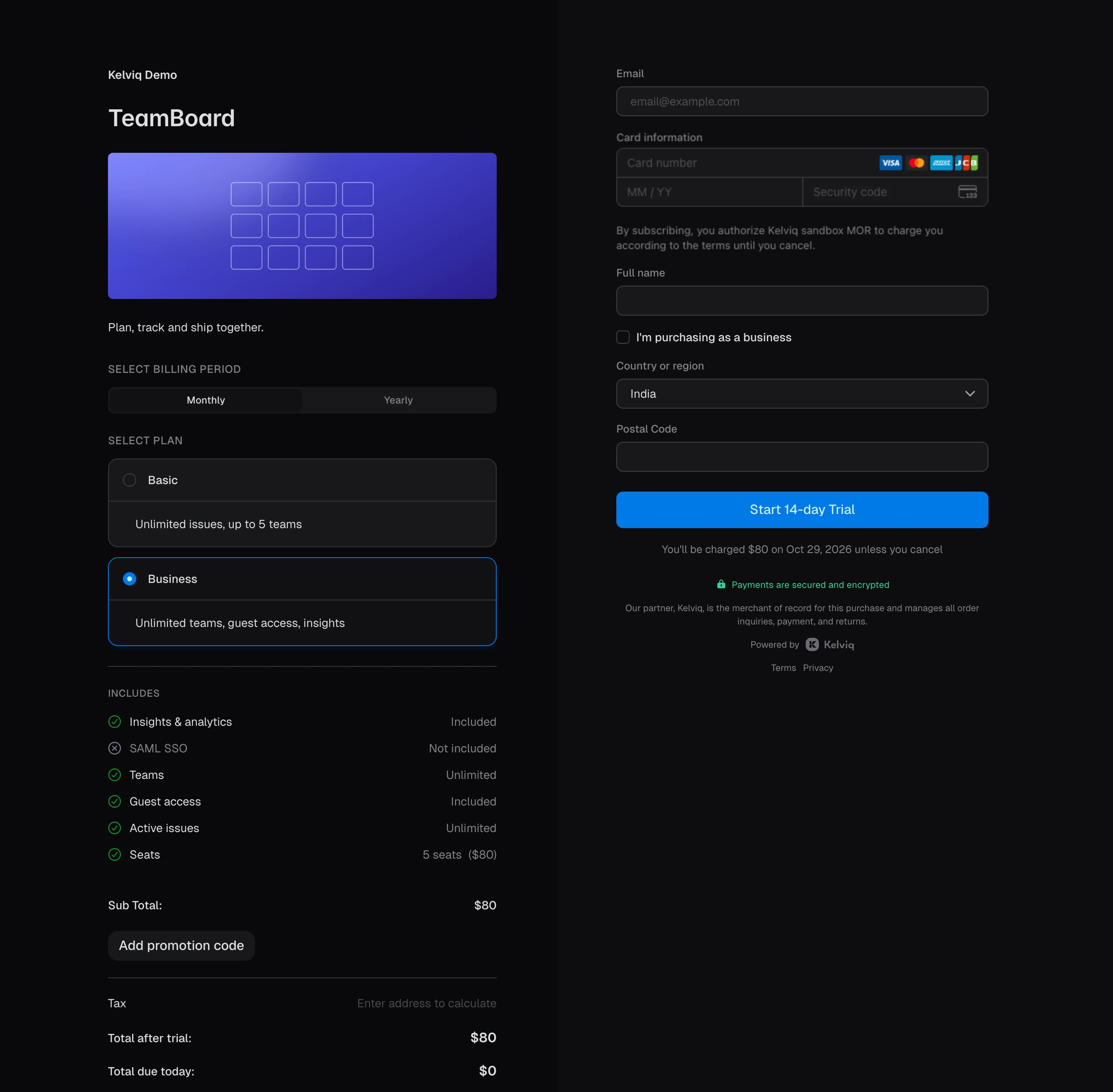
Task: Click the Kelviq logo next to Powered by
Action: pyautogui.click(x=830, y=645)
